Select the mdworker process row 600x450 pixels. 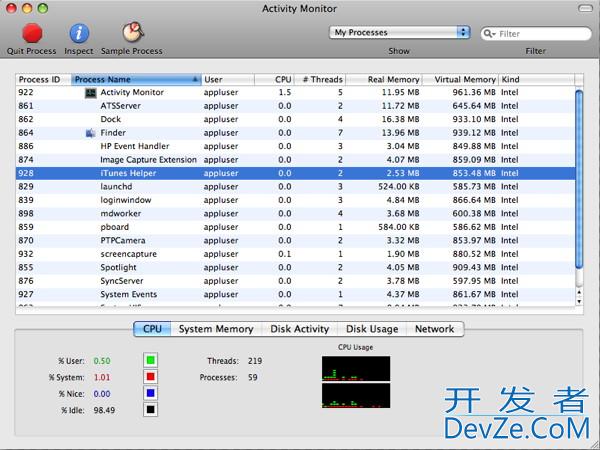point(295,214)
